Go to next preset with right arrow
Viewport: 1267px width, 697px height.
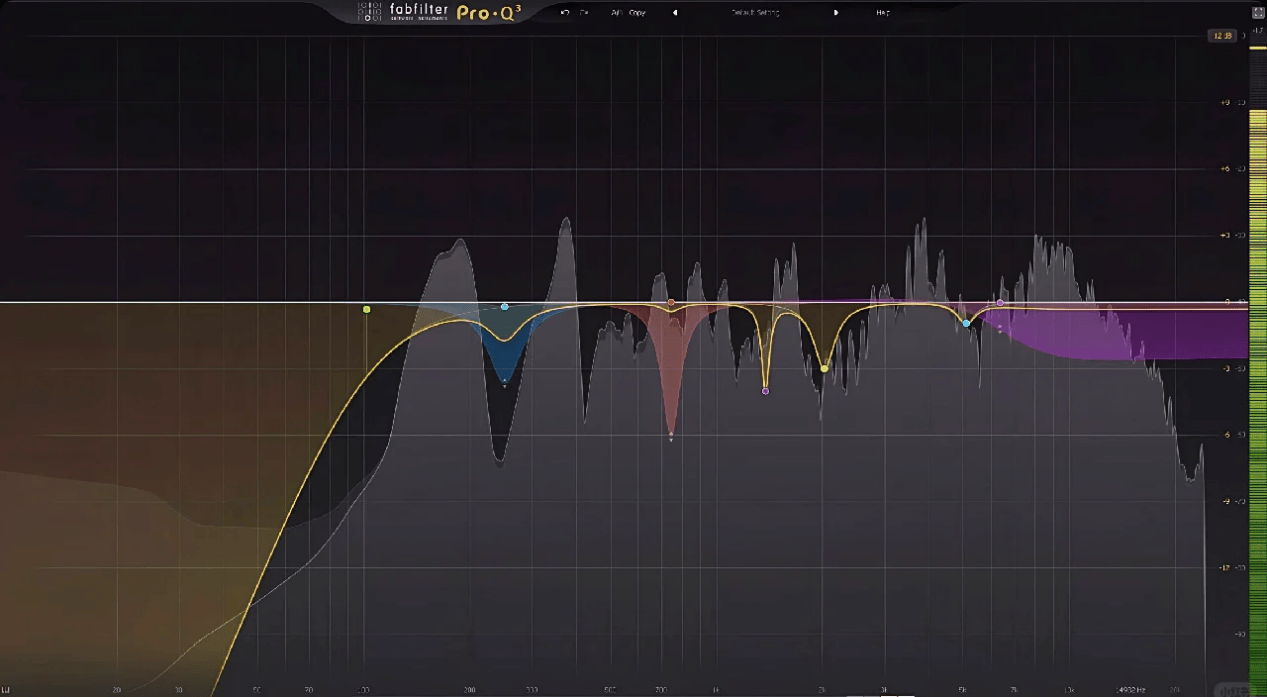click(x=836, y=13)
